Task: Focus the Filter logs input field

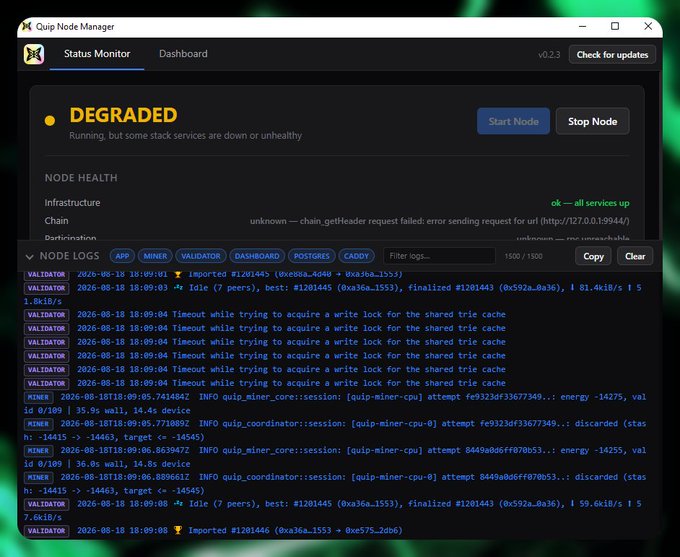Action: point(439,256)
